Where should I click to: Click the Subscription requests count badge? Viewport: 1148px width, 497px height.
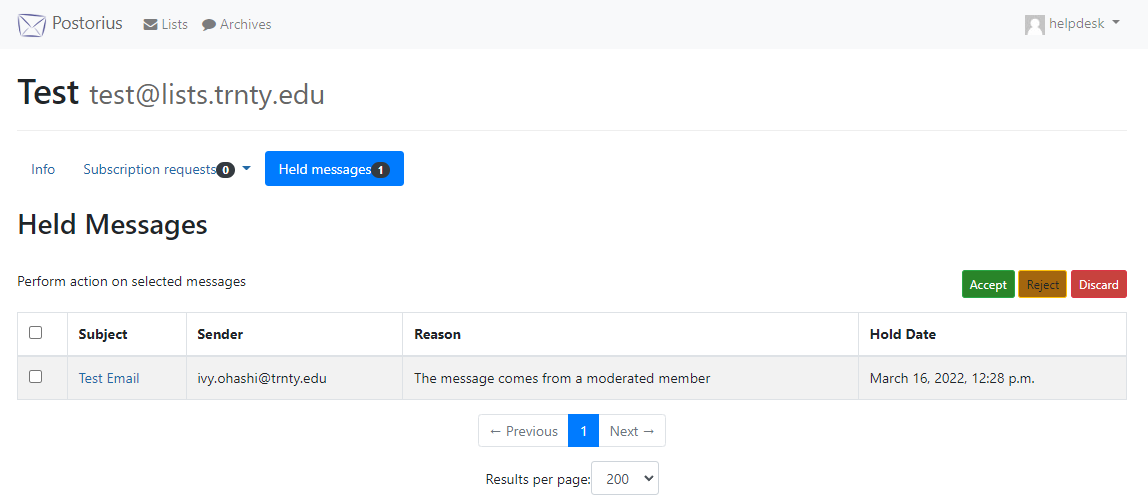(226, 170)
